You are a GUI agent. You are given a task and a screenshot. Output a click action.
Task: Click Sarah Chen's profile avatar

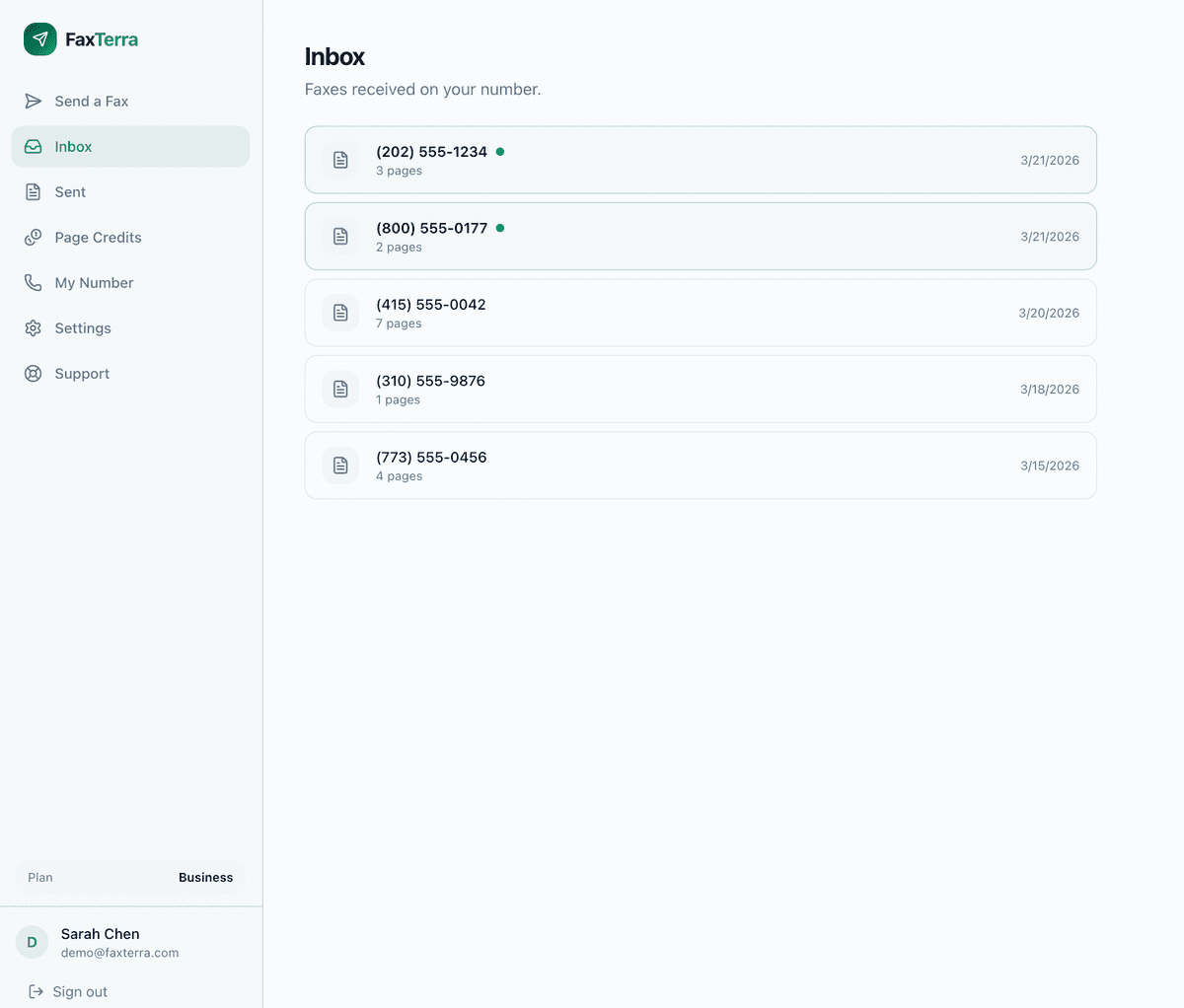point(31,942)
